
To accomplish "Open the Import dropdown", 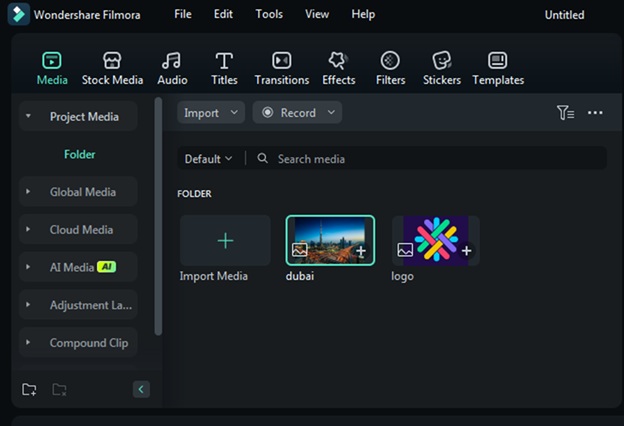I will [211, 113].
